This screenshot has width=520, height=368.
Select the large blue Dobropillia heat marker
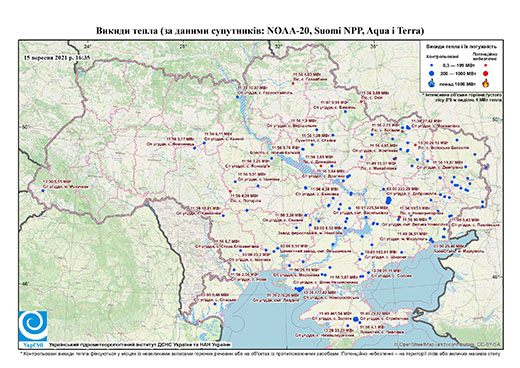click(x=388, y=200)
